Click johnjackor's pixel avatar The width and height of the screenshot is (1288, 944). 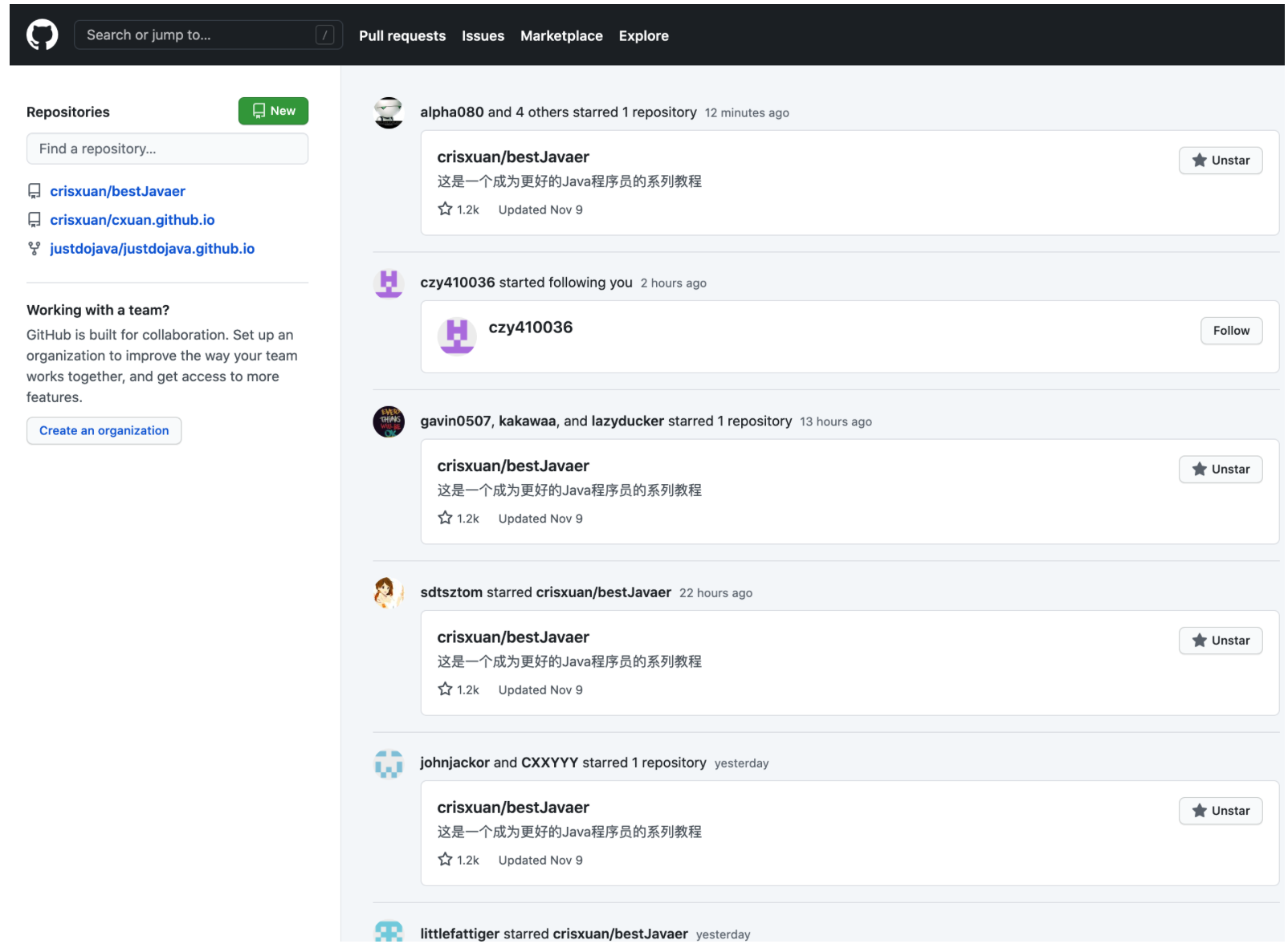389,763
